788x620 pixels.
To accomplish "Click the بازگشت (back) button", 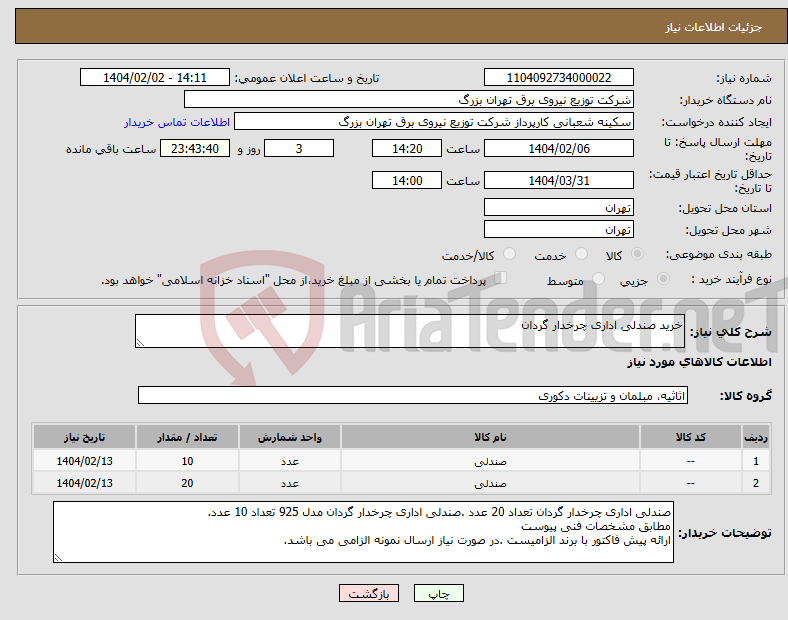I will tap(369, 593).
